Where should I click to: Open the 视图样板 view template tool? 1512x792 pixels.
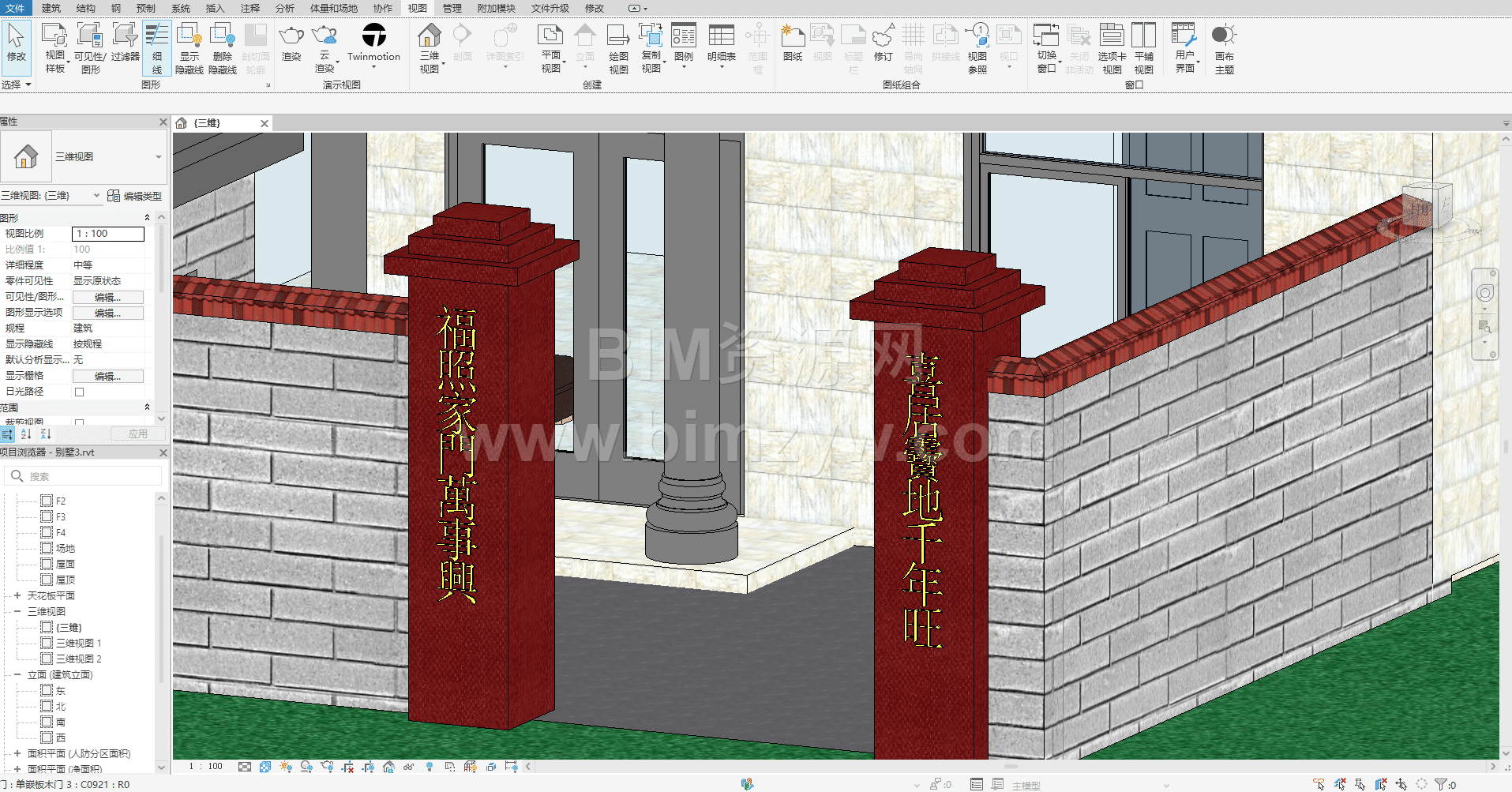[54, 37]
